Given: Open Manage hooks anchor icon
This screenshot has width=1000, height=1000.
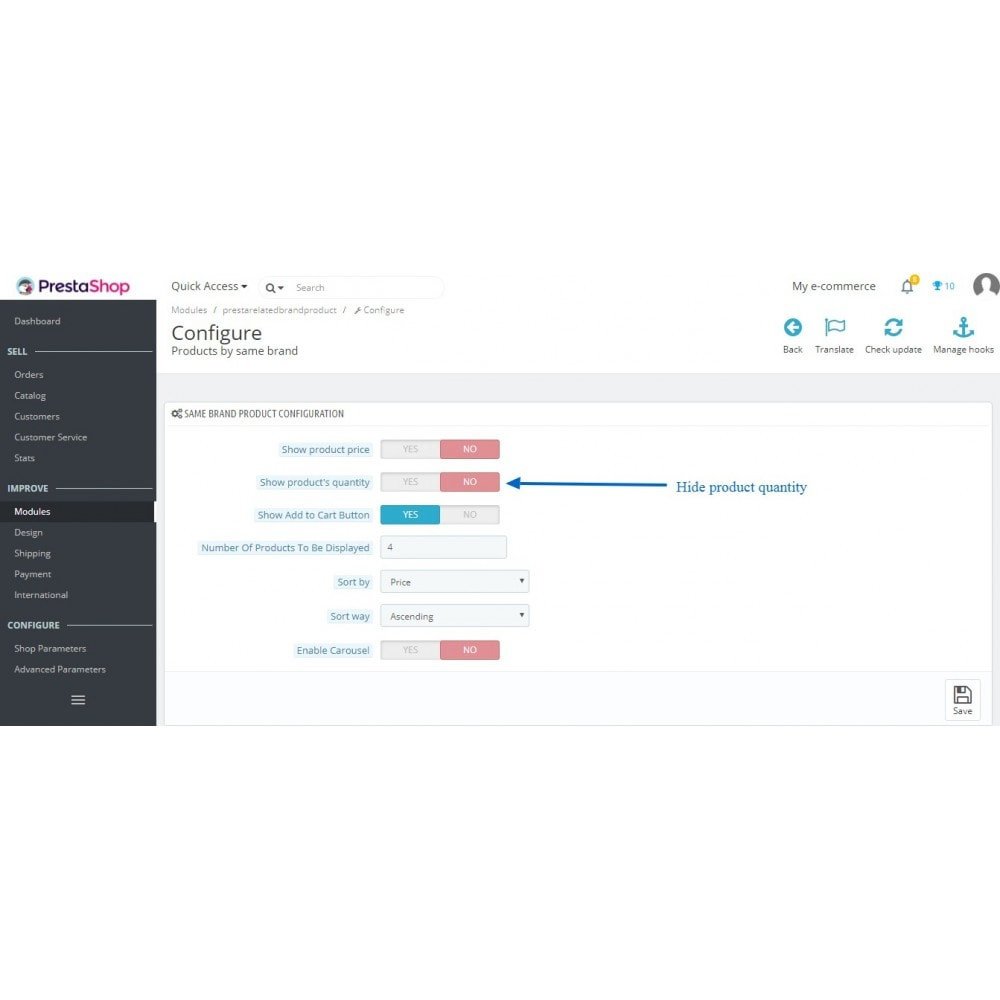Looking at the screenshot, I should point(963,327).
